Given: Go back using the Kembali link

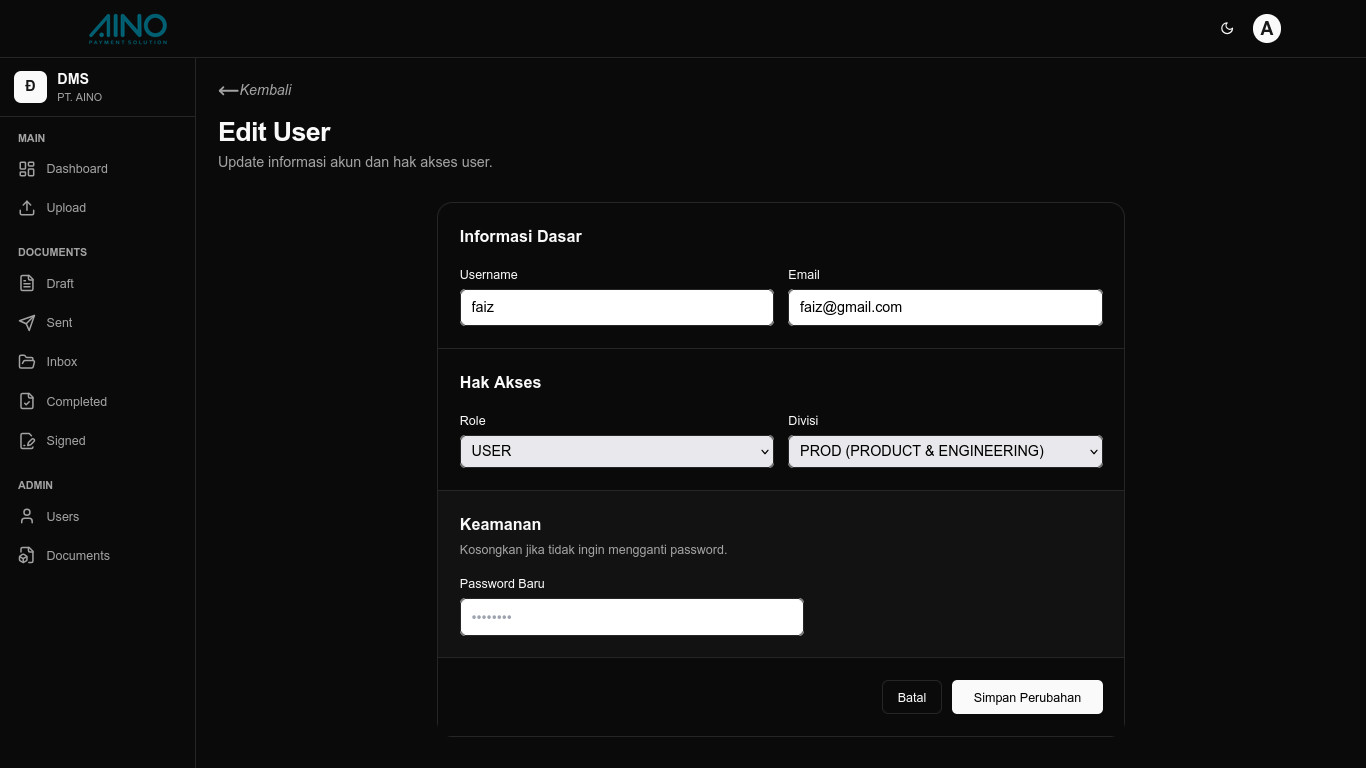Looking at the screenshot, I should coord(255,90).
